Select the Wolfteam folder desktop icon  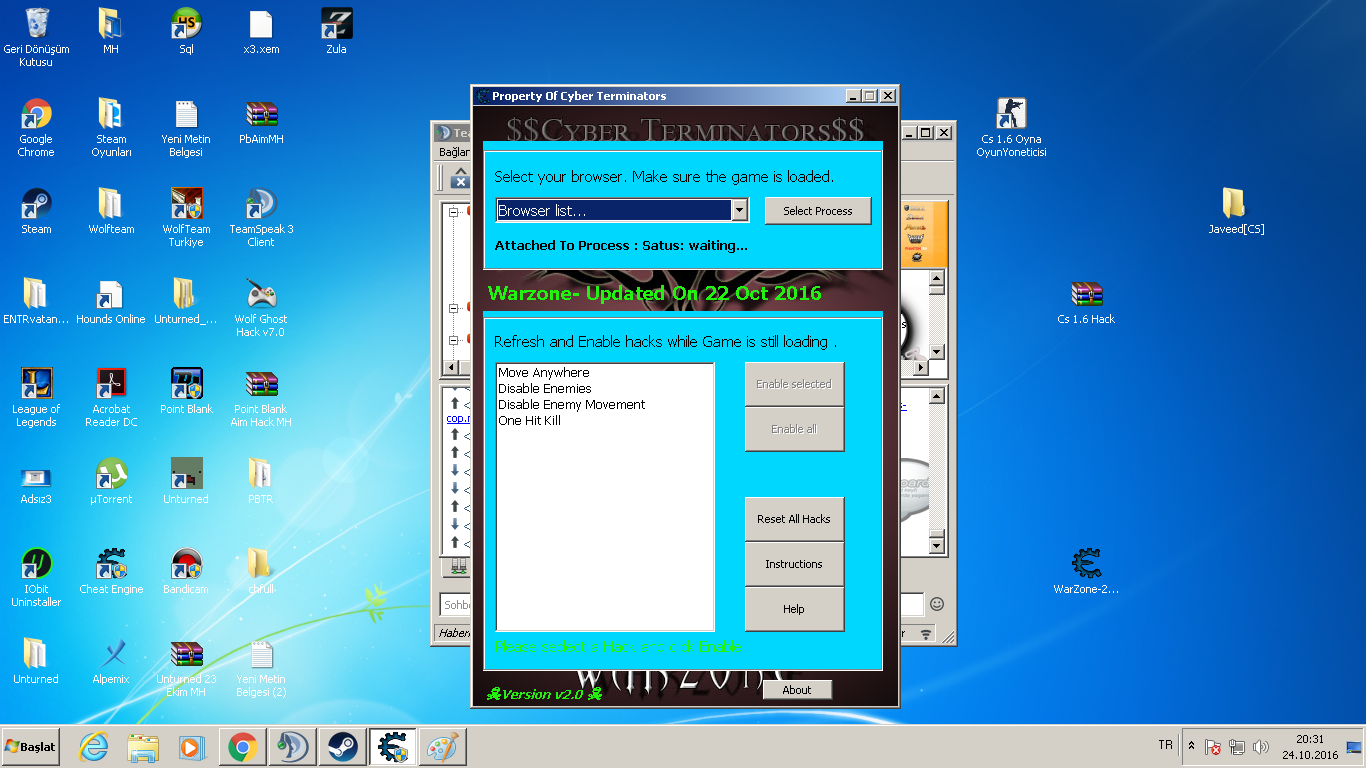[x=111, y=211]
